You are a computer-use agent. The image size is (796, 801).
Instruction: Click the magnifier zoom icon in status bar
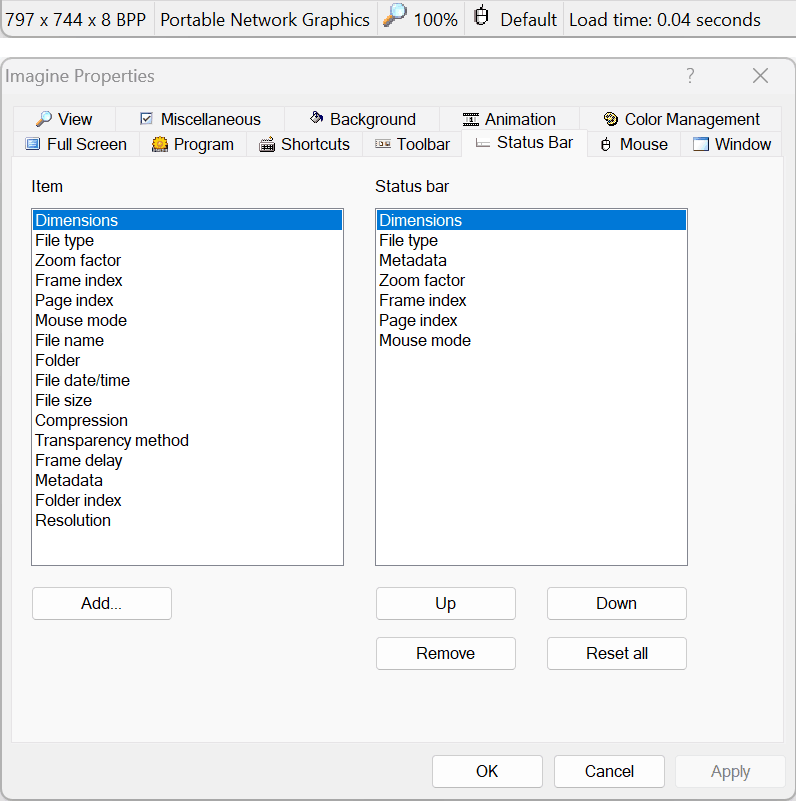[395, 16]
